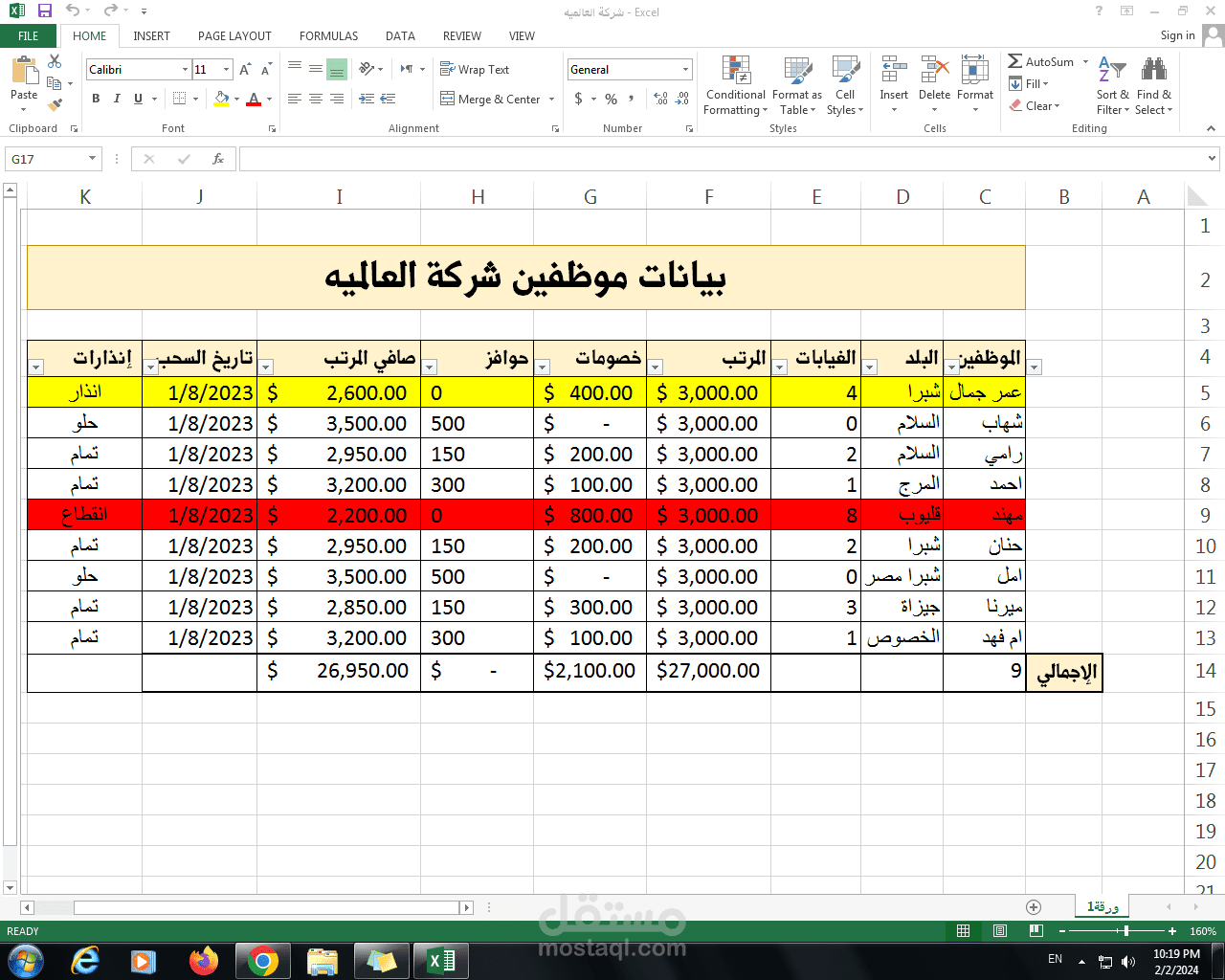Open Conditional Formatting
The width and height of the screenshot is (1225, 980).
pos(736,85)
